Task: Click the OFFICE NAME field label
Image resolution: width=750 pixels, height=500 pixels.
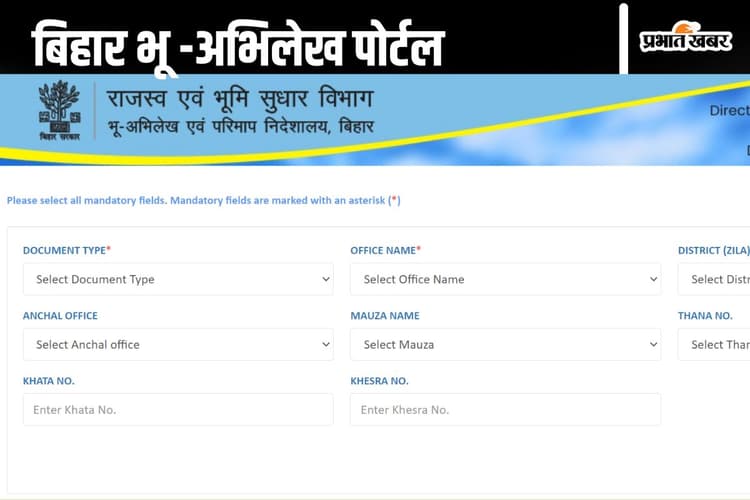Action: point(385,250)
